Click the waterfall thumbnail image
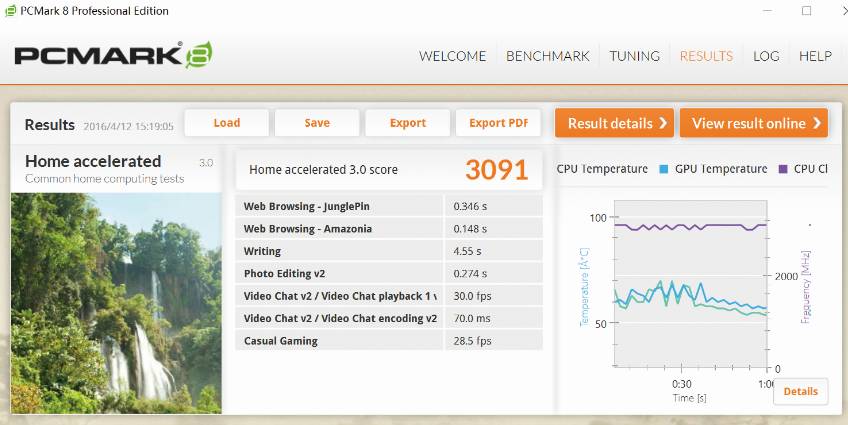 coord(116,303)
